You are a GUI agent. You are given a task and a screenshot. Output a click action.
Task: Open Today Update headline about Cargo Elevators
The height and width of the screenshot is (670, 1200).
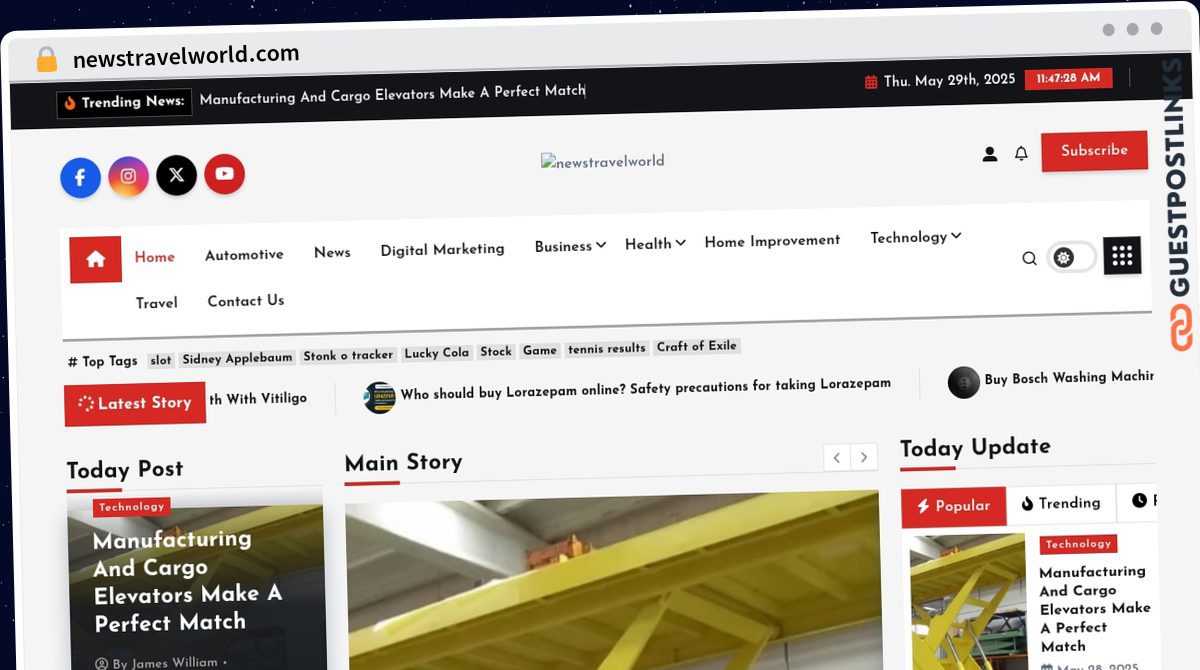1095,609
